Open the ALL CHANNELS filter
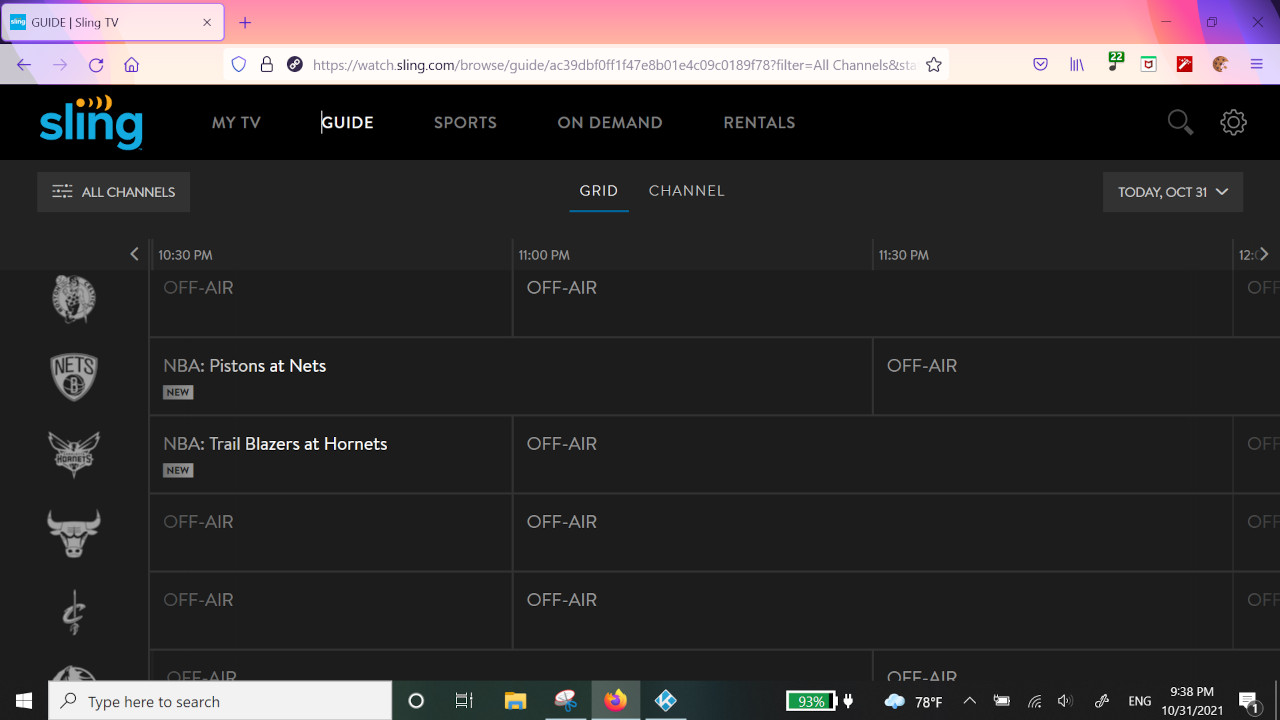The width and height of the screenshot is (1280, 720). [113, 192]
